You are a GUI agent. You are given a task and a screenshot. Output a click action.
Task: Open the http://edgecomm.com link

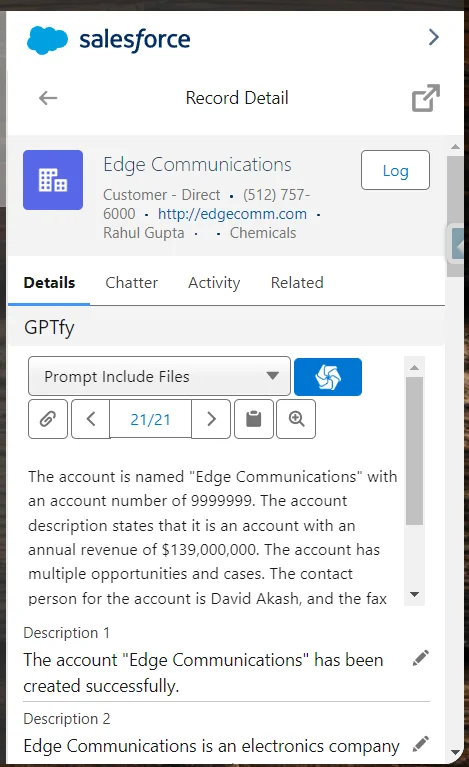click(x=232, y=214)
